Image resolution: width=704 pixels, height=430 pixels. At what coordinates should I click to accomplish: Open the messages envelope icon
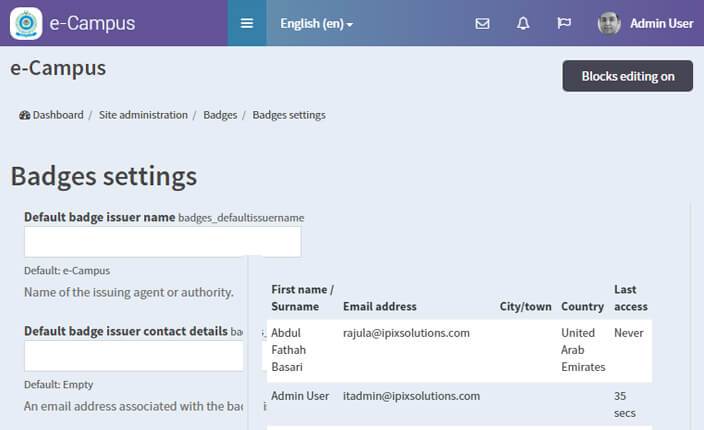tap(482, 23)
